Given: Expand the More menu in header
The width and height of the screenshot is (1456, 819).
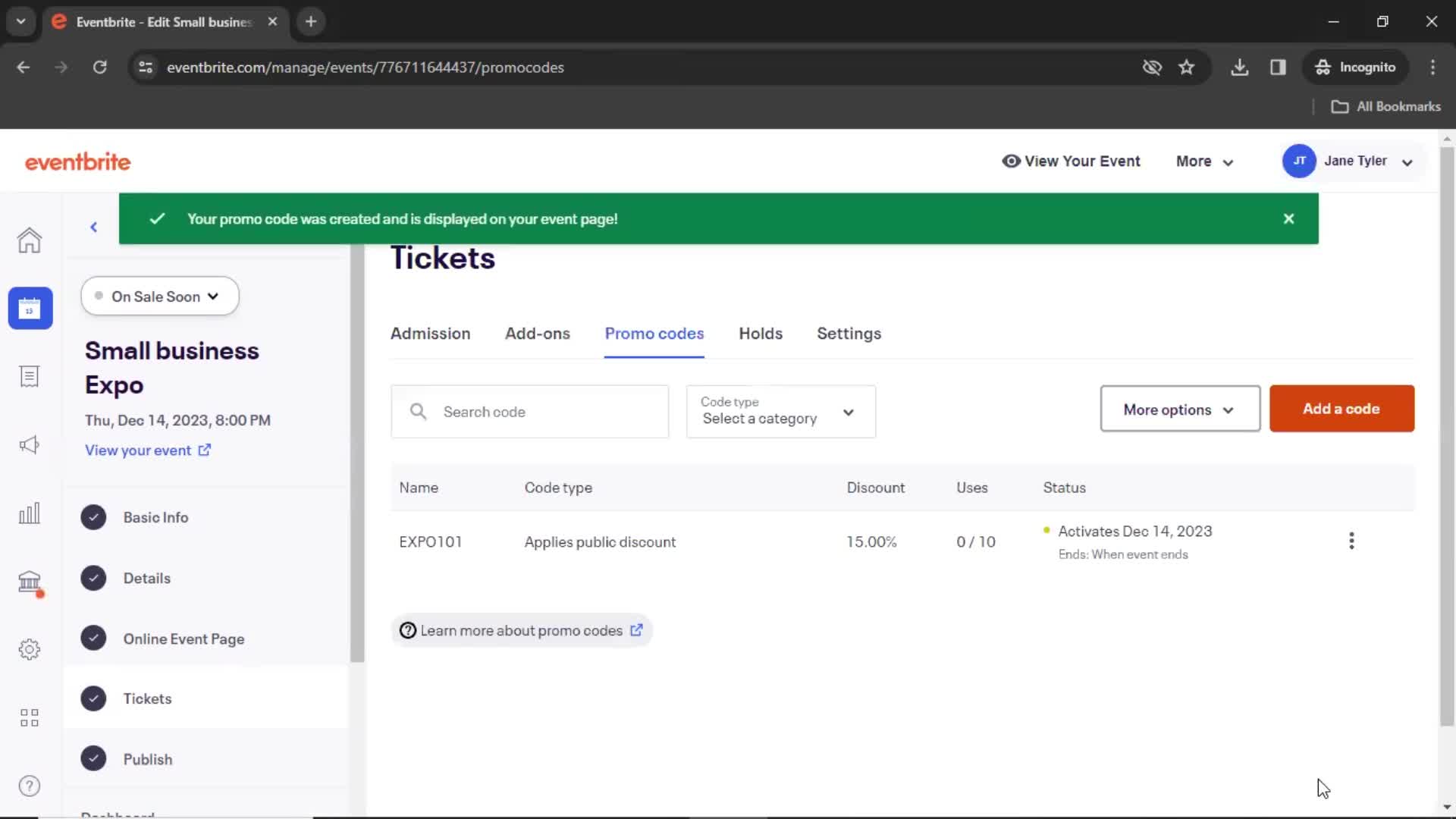Looking at the screenshot, I should click(x=1204, y=161).
